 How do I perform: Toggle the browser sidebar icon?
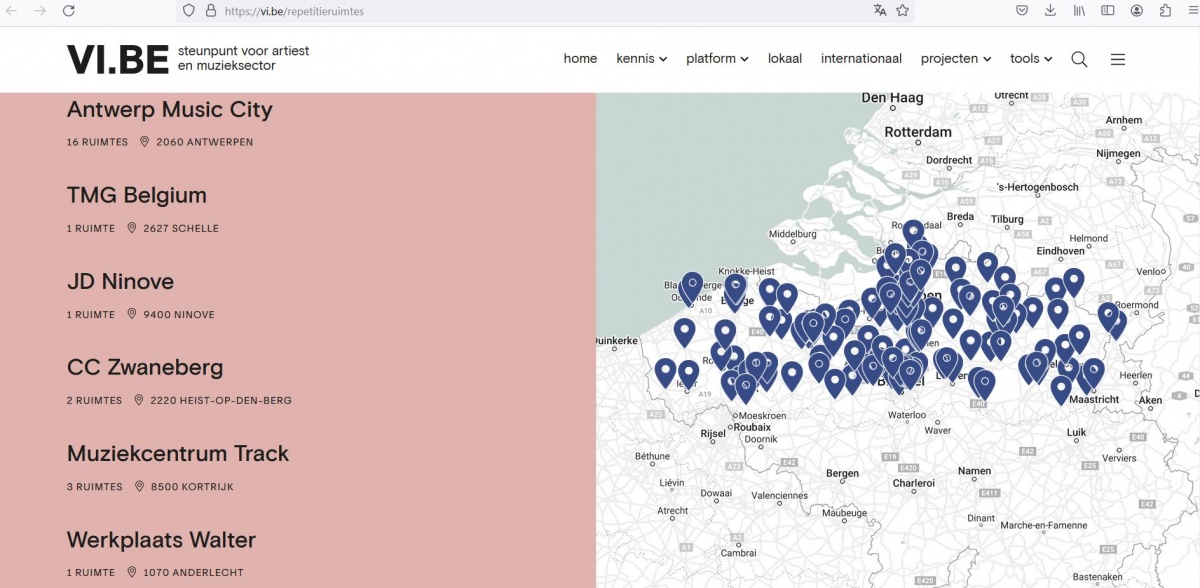(x=1108, y=10)
